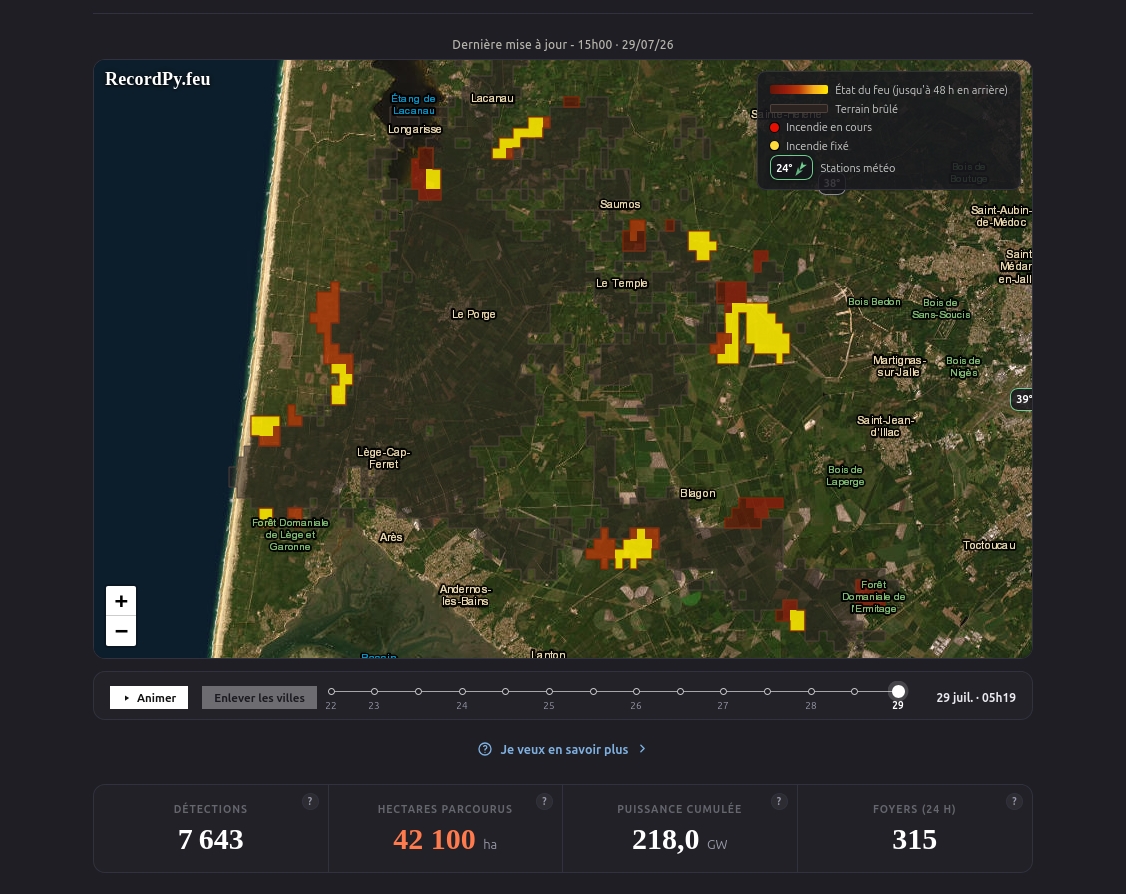Open the Je veux en savoir plus link
Viewport: 1126px width, 894px height.
[x=563, y=749]
